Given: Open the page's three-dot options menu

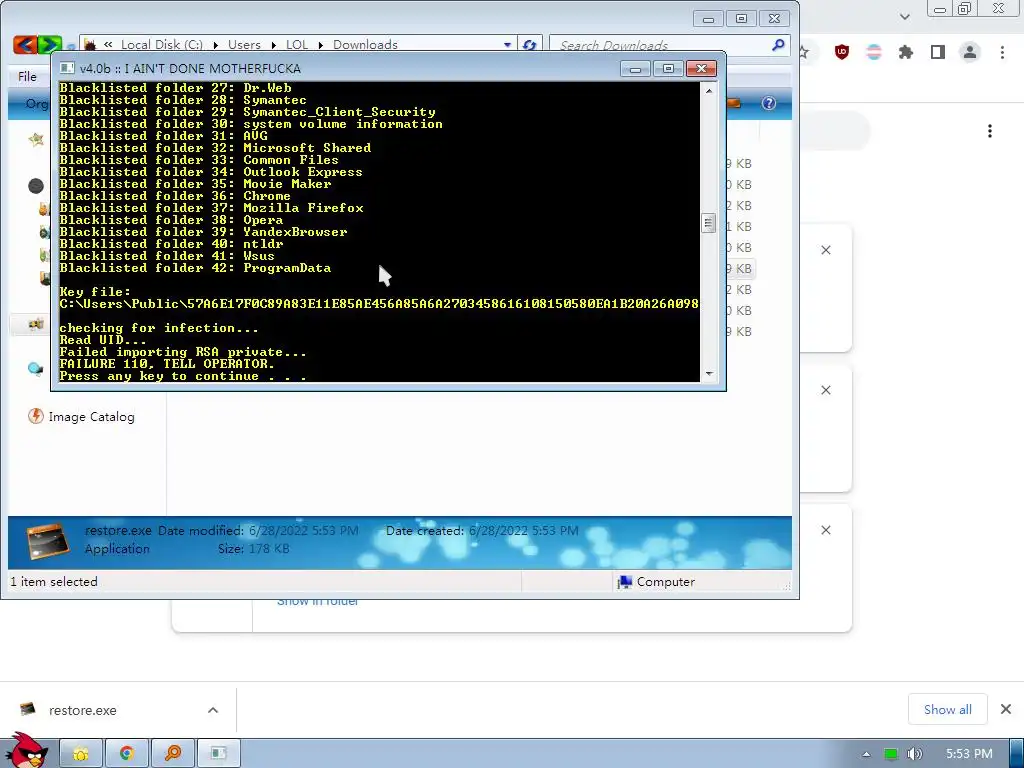Looking at the screenshot, I should click(x=990, y=131).
